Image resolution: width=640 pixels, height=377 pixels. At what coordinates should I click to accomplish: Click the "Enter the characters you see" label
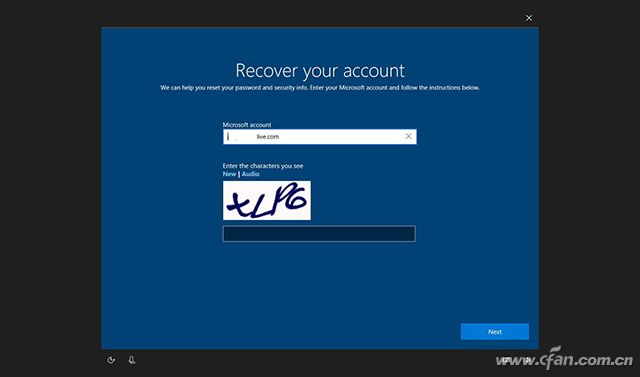pyautogui.click(x=263, y=166)
